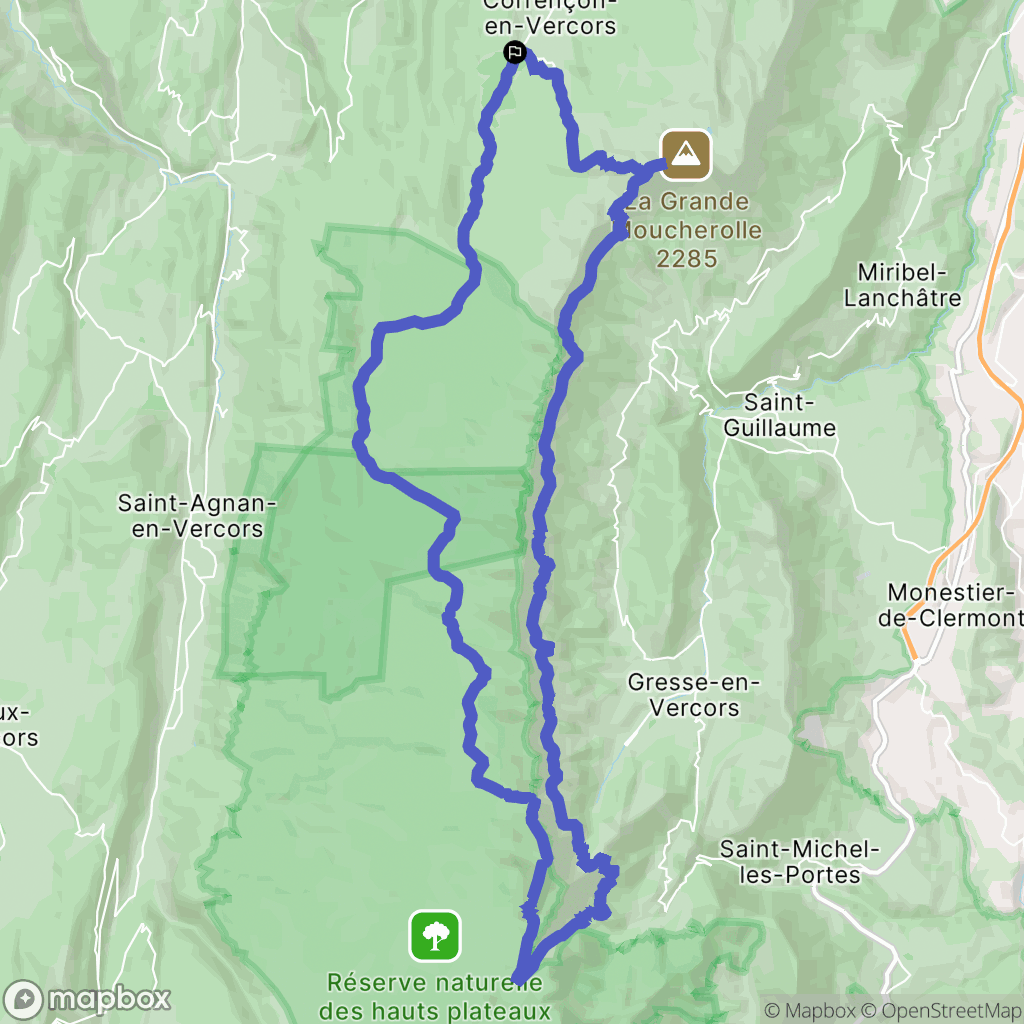Click the 2285 elevation label

point(687,259)
